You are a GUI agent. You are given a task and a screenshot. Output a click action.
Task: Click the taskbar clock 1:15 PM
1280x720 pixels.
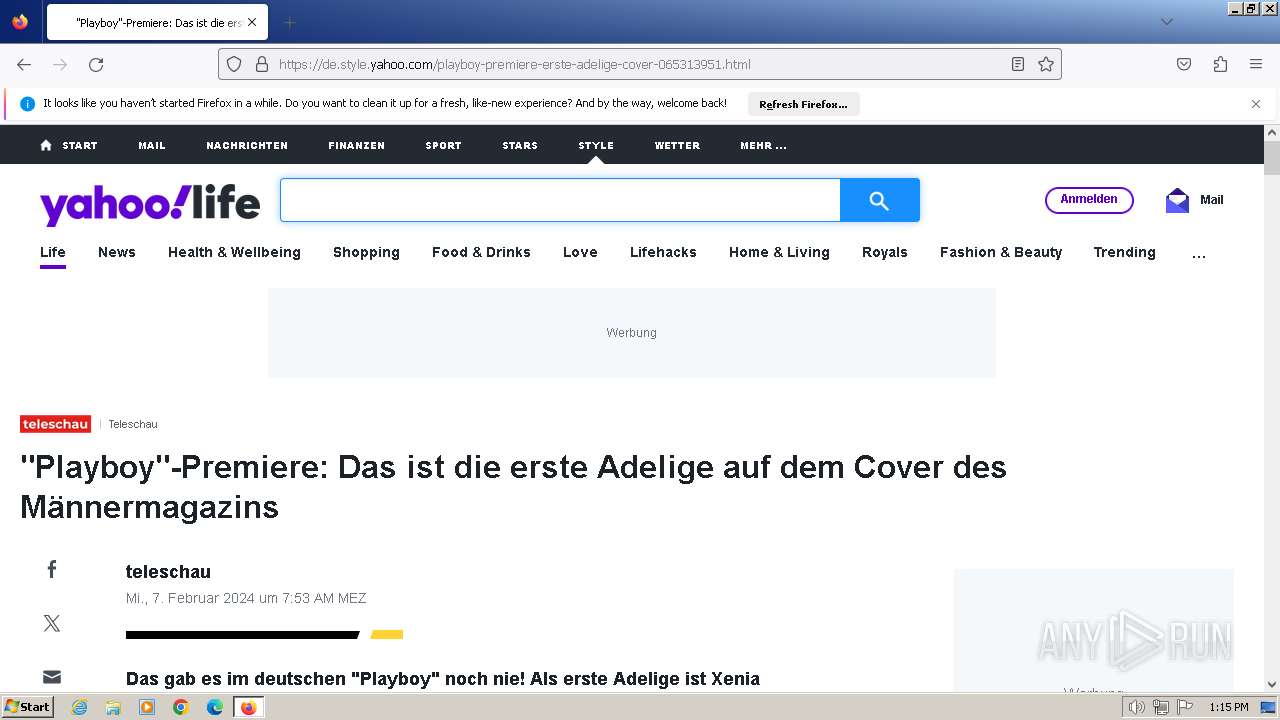[1228, 707]
